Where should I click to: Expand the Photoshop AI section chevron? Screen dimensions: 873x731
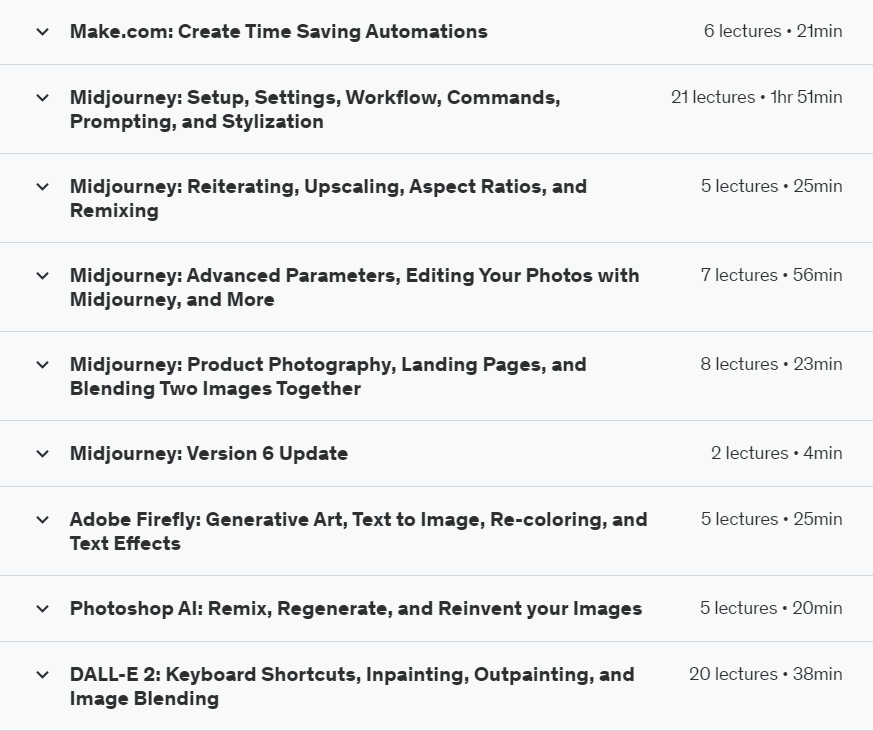pyautogui.click(x=42, y=609)
